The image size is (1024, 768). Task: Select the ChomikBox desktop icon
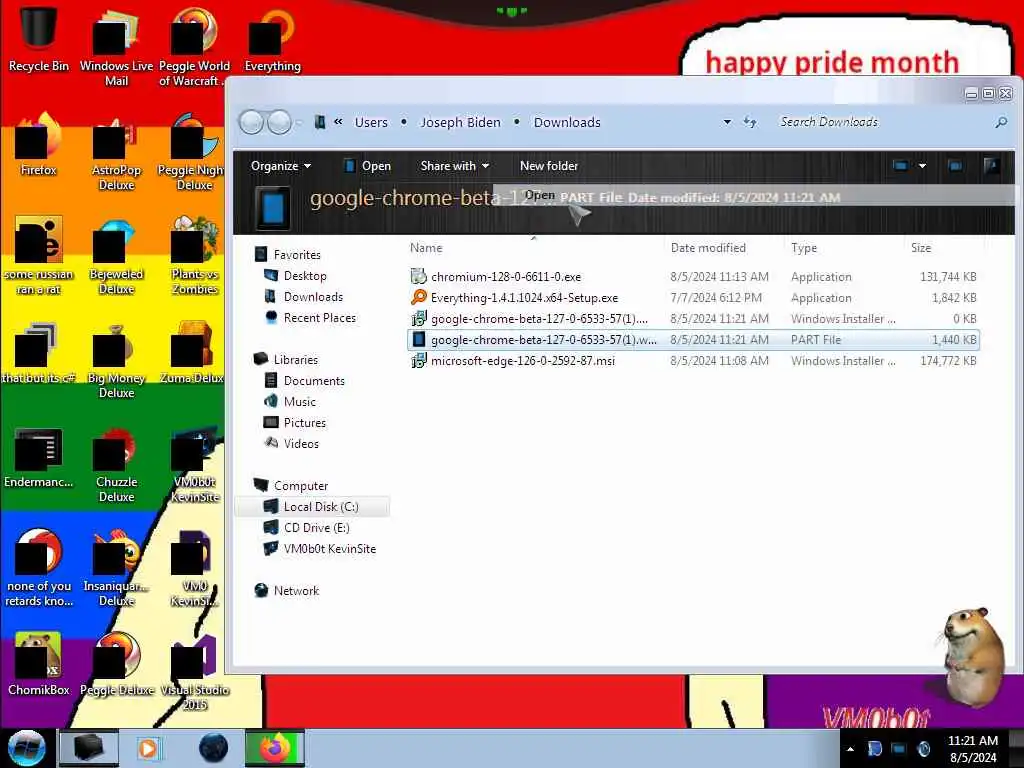pos(39,664)
